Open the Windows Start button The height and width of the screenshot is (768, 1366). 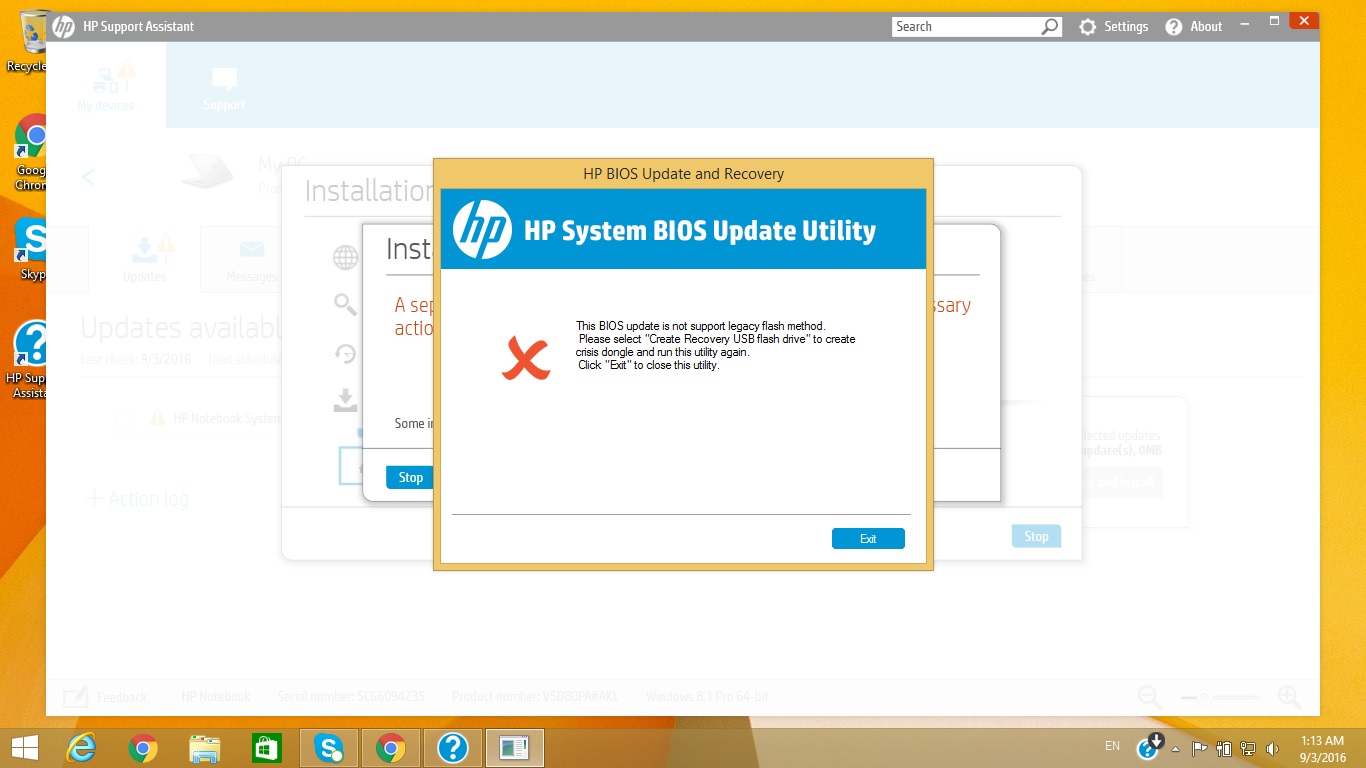click(x=24, y=747)
